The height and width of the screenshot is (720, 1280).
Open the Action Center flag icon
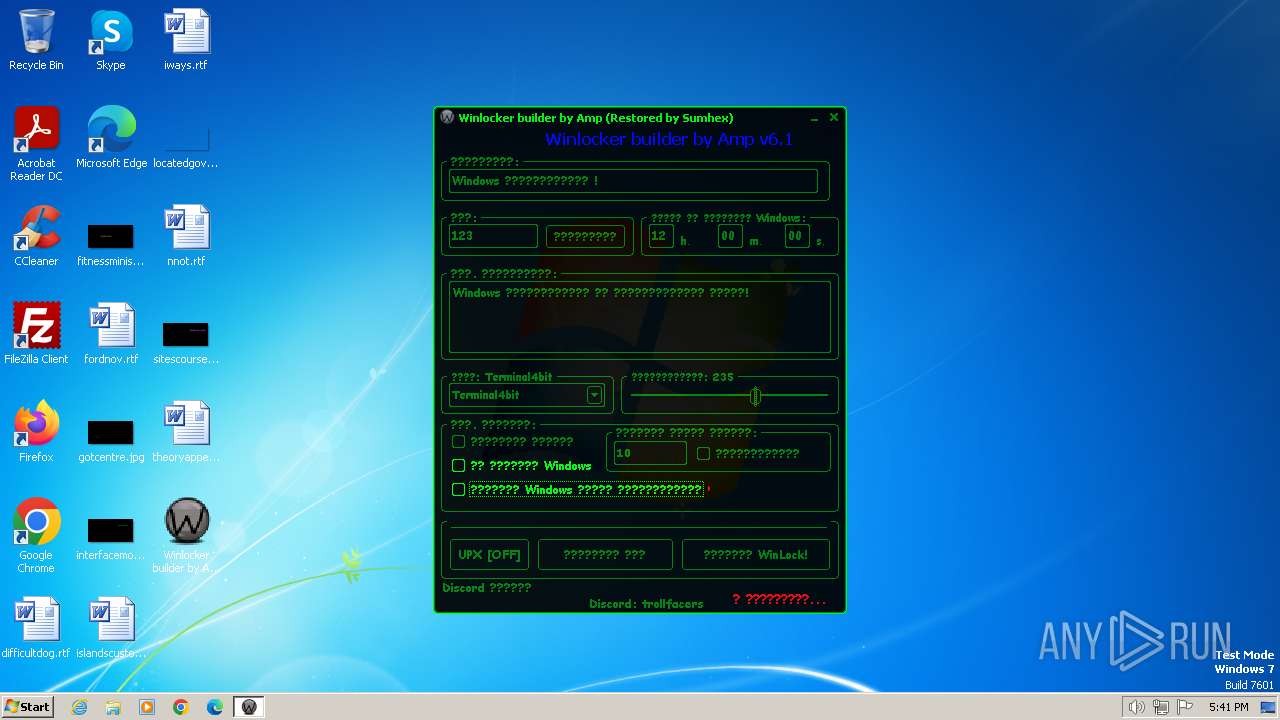[1185, 707]
